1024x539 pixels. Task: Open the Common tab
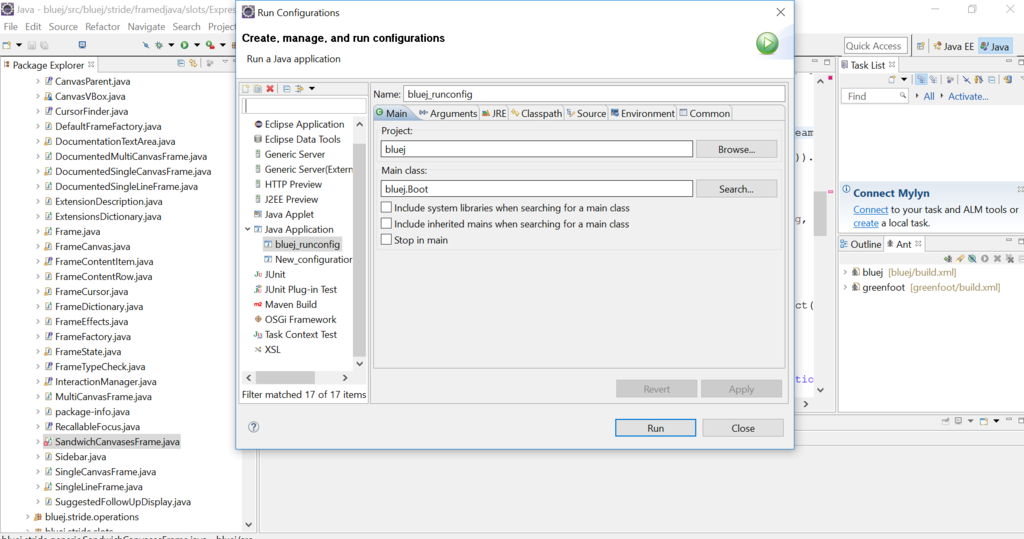point(705,113)
